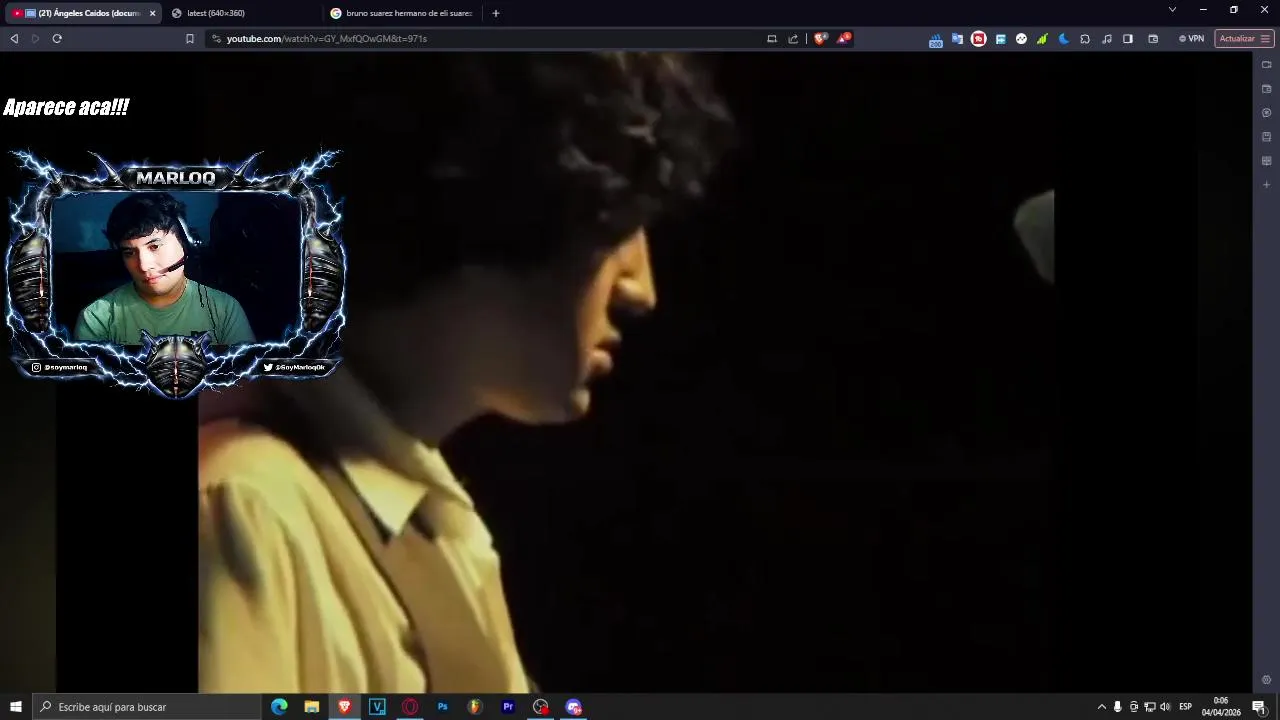Open the media control music-note icon

tap(1106, 39)
